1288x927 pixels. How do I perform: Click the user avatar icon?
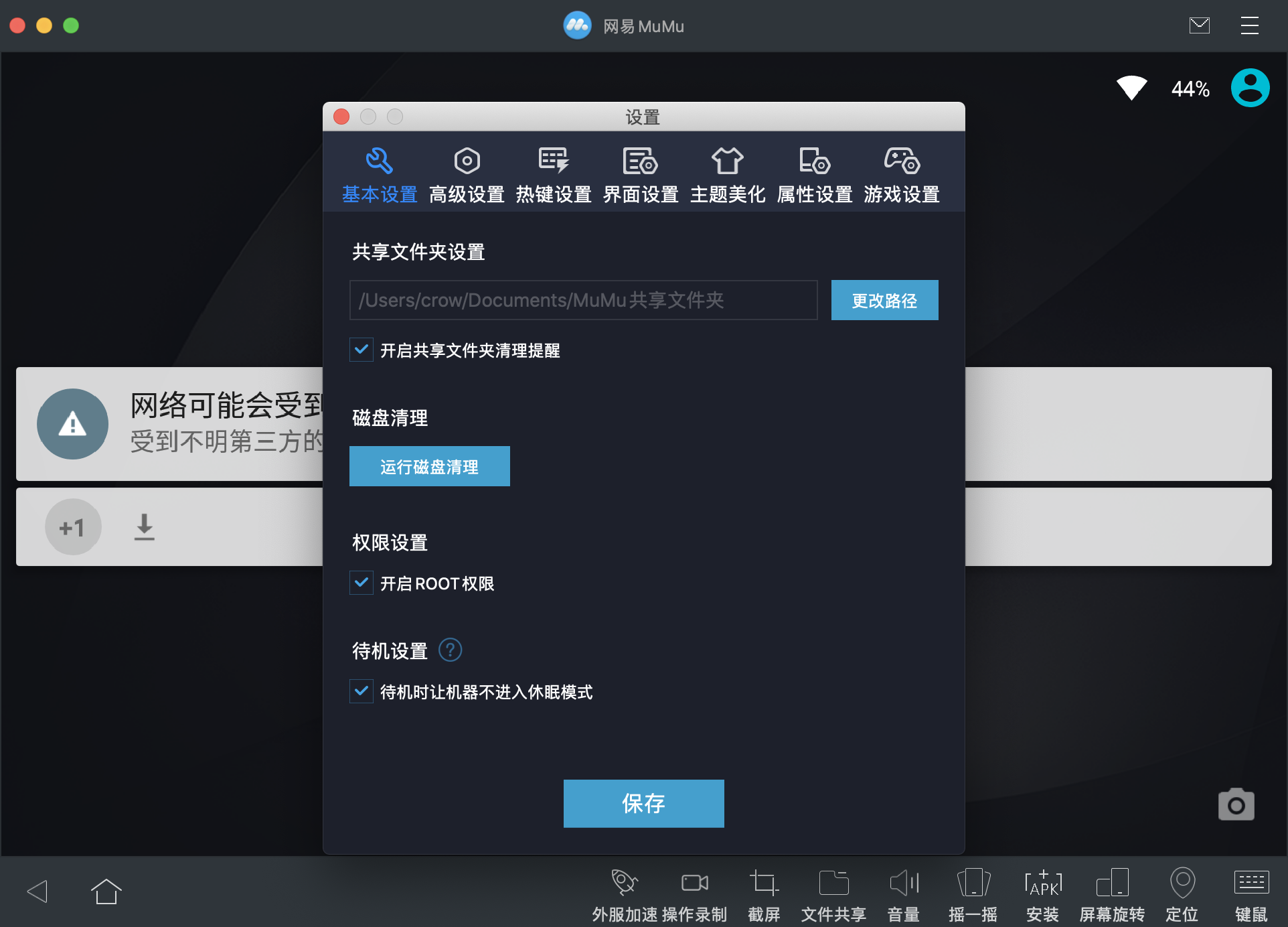coord(1250,88)
